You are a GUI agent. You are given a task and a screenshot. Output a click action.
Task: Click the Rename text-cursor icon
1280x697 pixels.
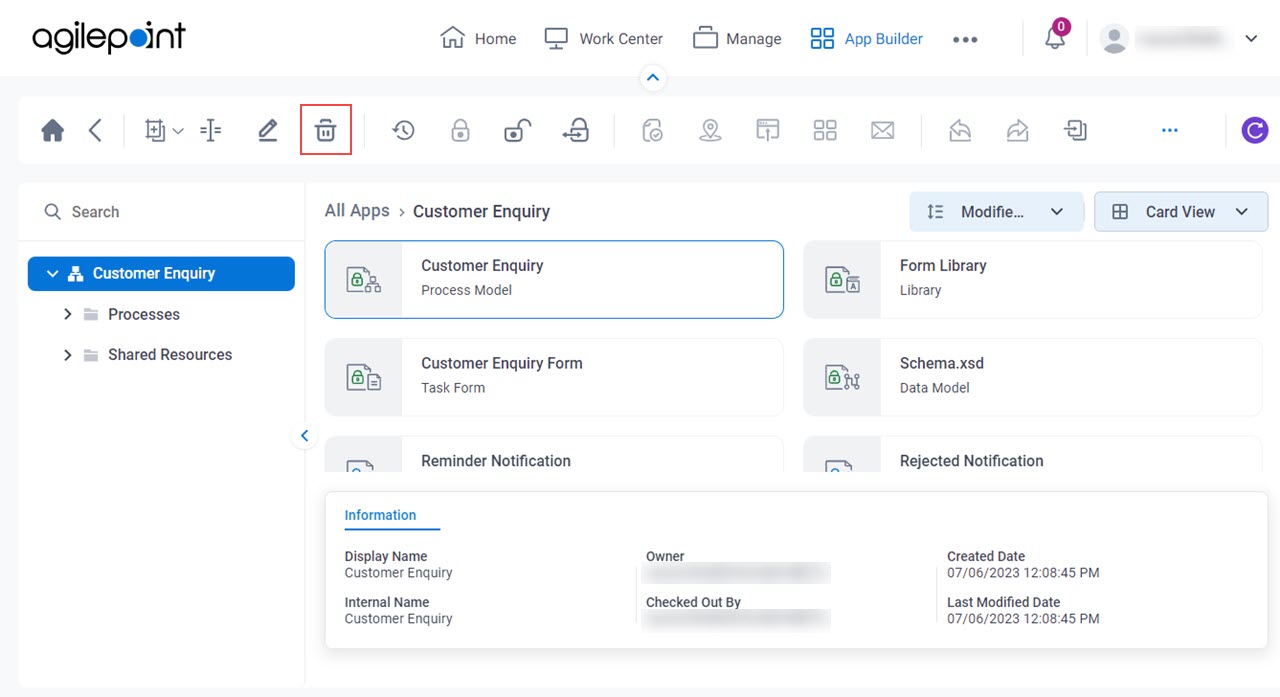pos(210,130)
